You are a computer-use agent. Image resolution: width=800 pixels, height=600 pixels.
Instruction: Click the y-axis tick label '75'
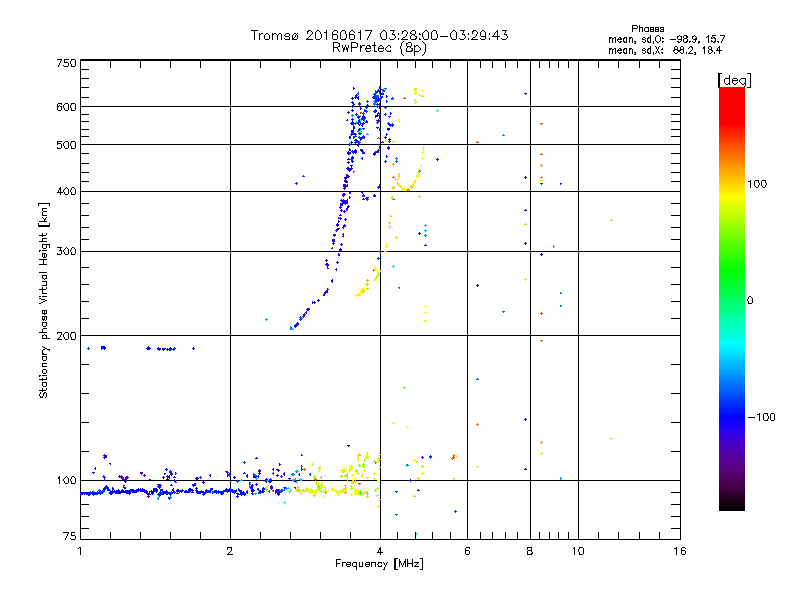coord(70,536)
